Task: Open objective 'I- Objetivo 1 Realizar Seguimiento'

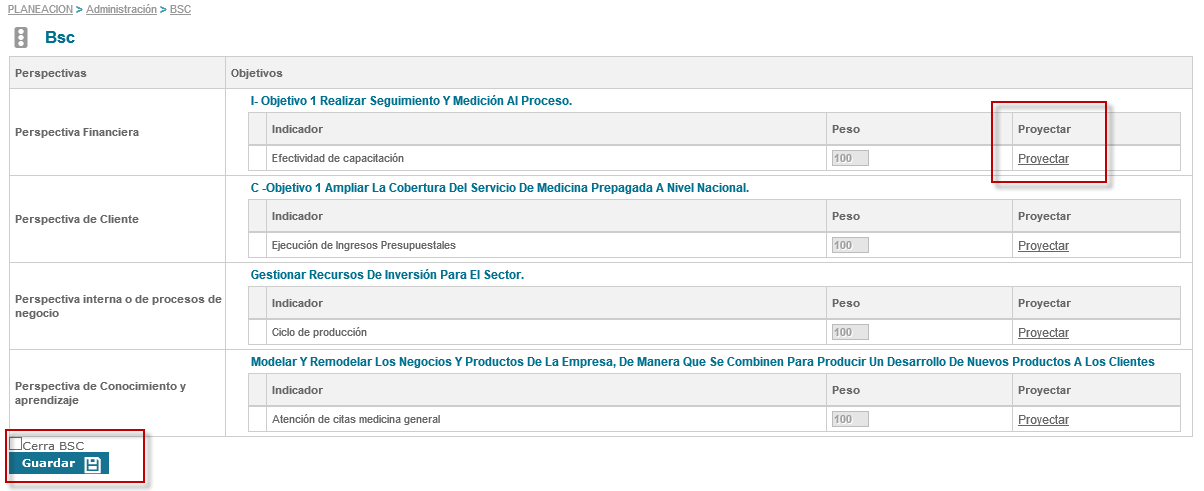Action: [x=411, y=101]
